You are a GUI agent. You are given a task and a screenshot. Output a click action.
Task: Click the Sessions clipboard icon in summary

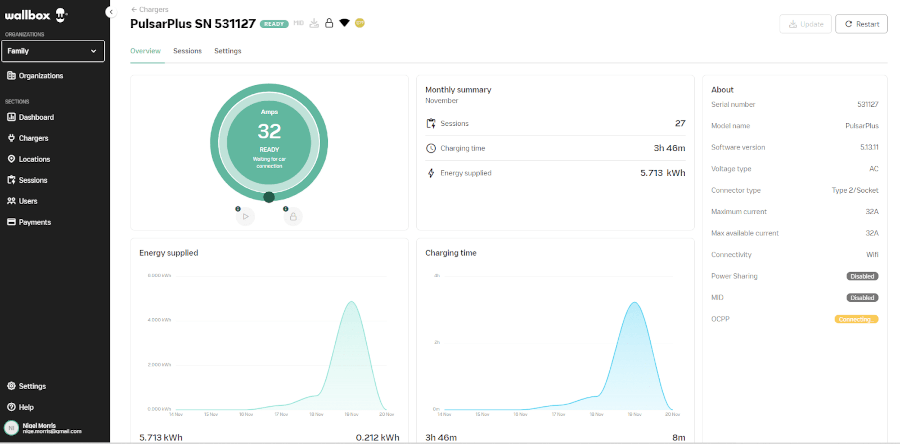pos(431,123)
